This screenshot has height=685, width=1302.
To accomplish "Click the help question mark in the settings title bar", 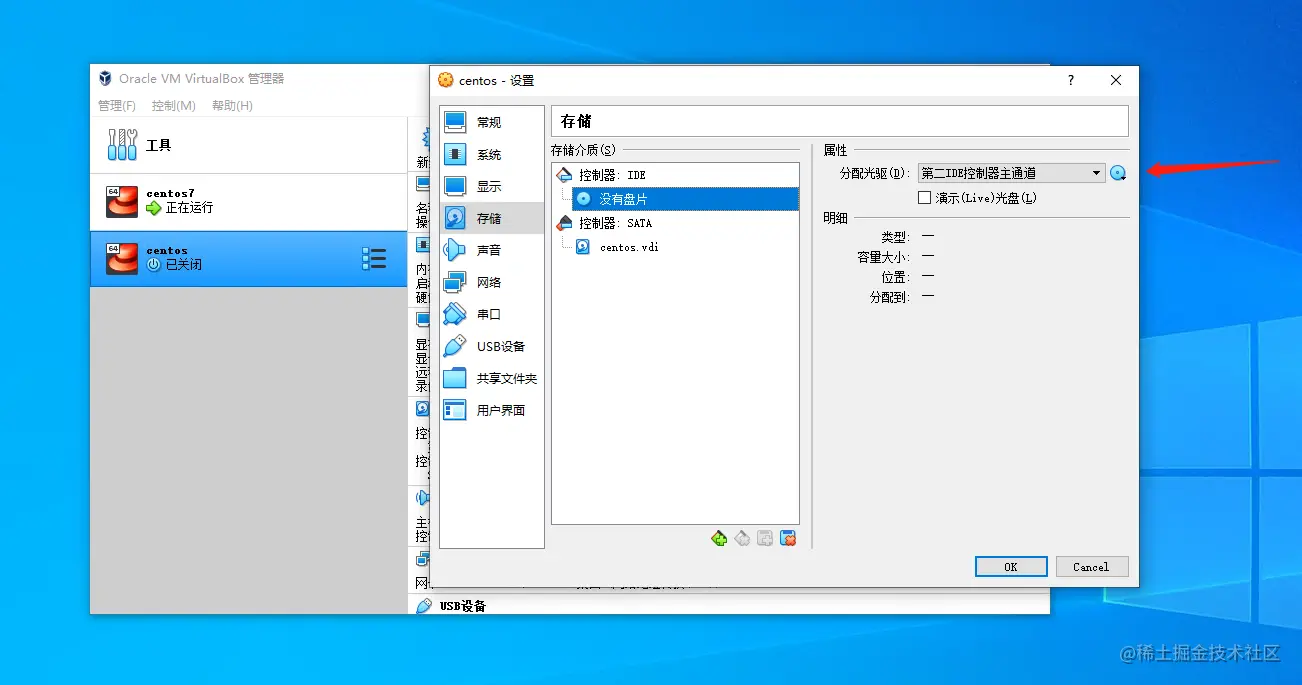I will coord(1071,81).
